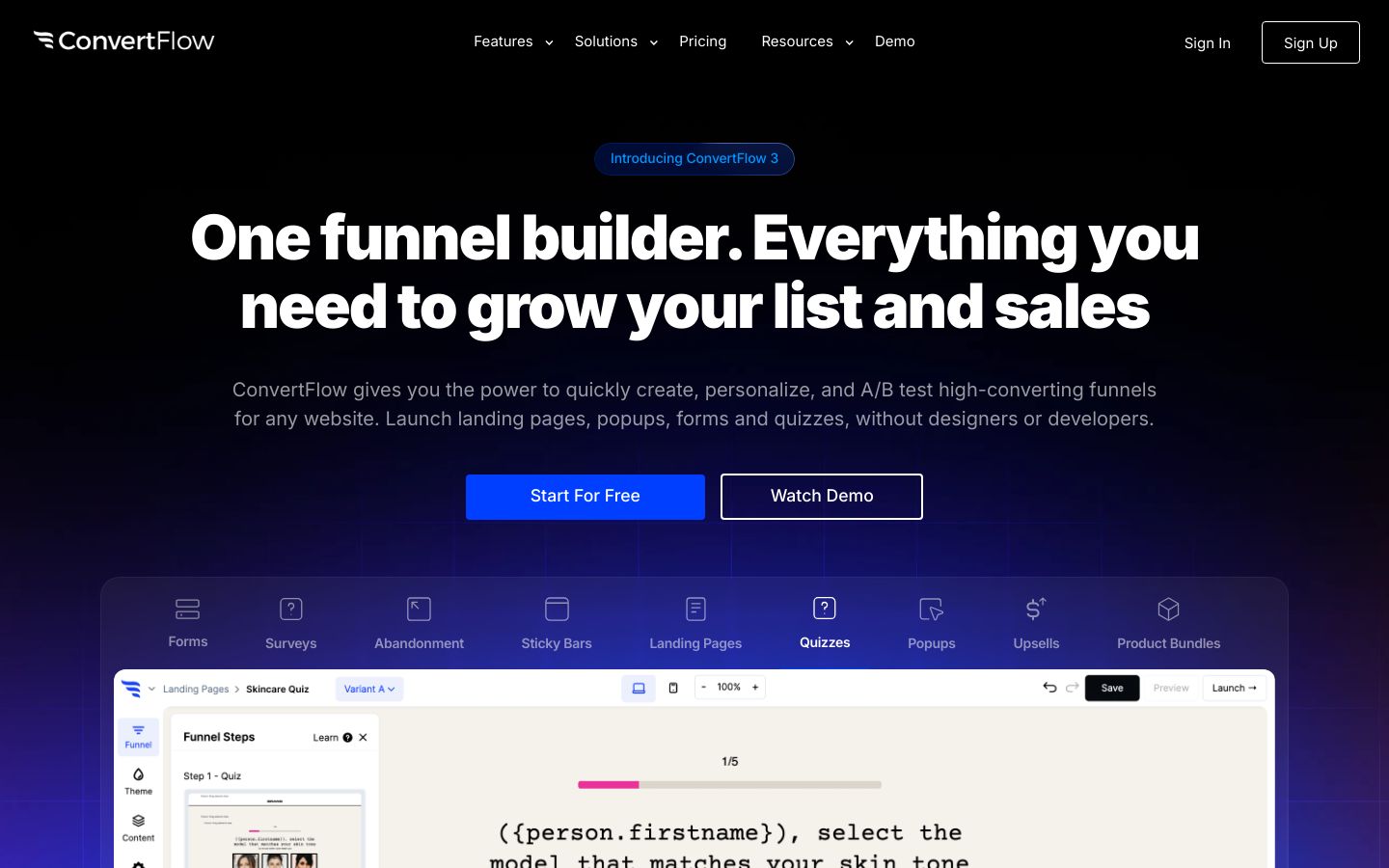Viewport: 1389px width, 868px height.
Task: Click the 1/5 step indicator
Action: [730, 762]
